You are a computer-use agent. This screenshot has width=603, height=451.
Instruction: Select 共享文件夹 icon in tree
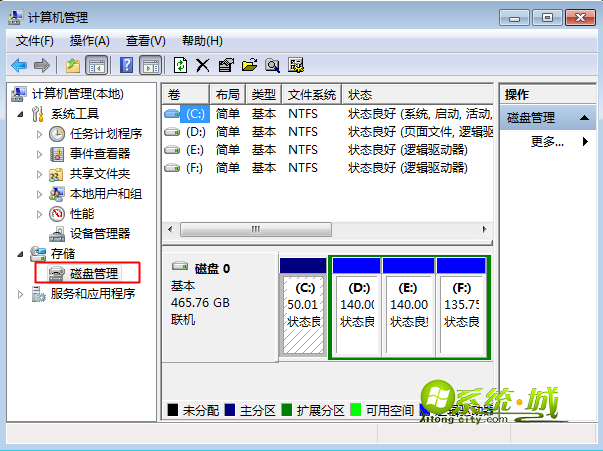[57, 174]
